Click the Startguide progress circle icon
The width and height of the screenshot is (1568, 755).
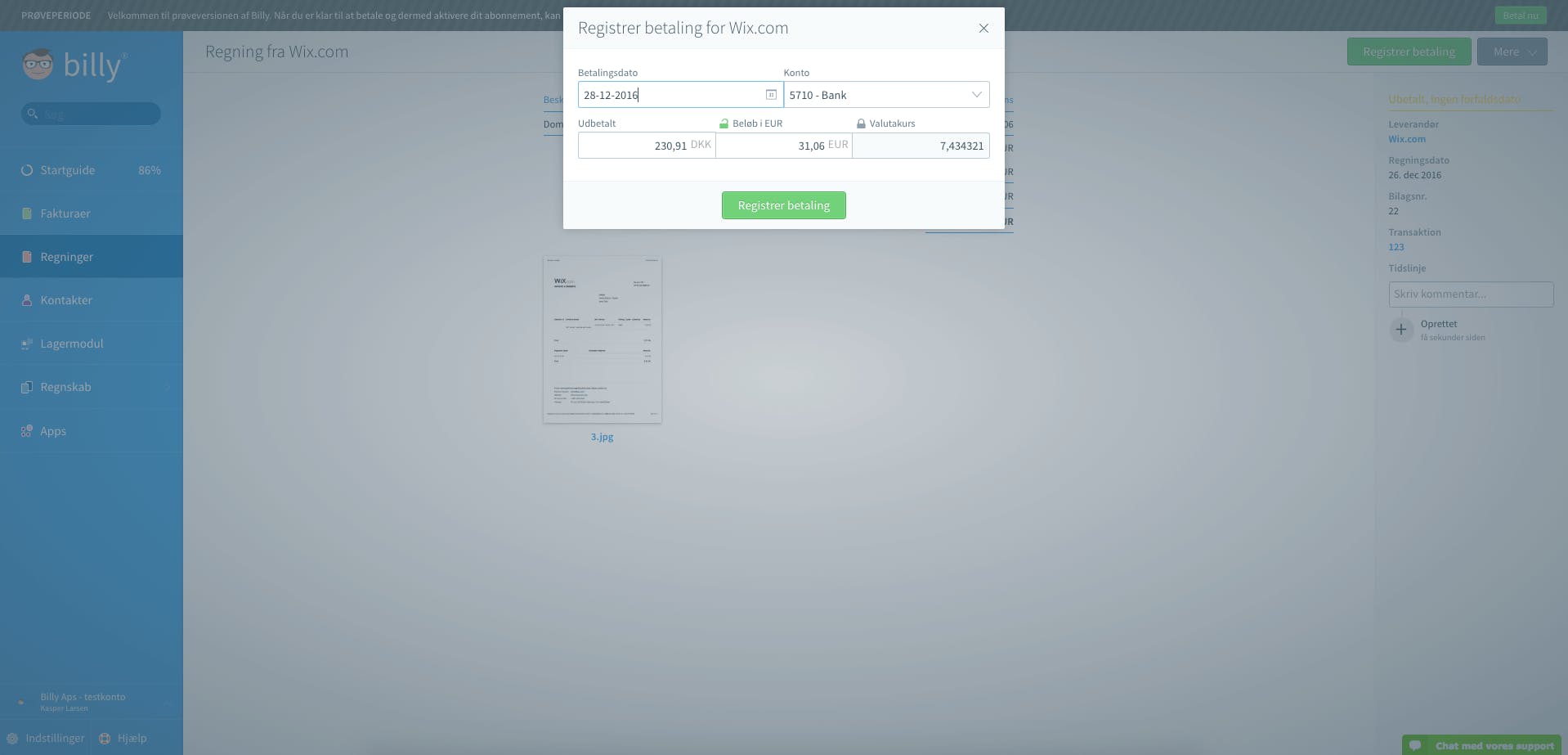[x=27, y=170]
